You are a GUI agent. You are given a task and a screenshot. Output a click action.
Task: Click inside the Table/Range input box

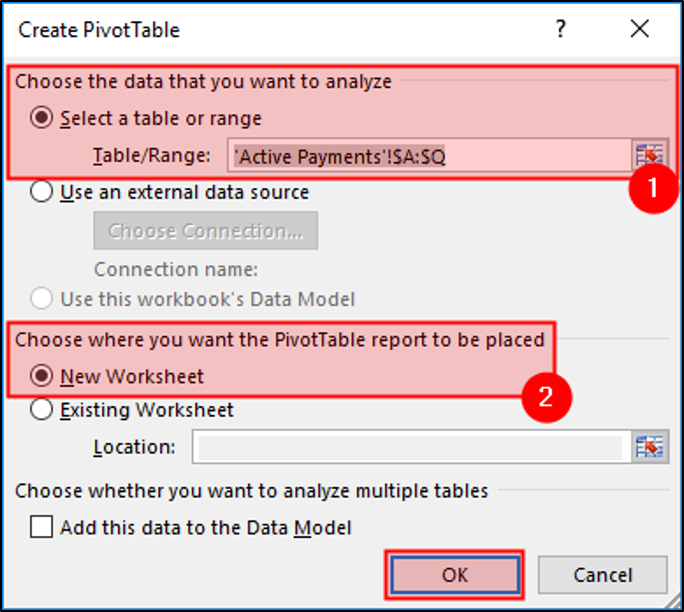click(x=429, y=155)
